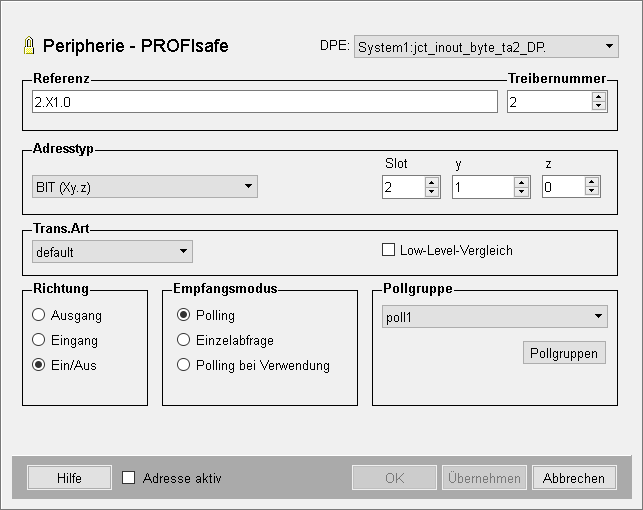Increase the Treibernummer value
This screenshot has width=643, height=510.
[x=599, y=97]
